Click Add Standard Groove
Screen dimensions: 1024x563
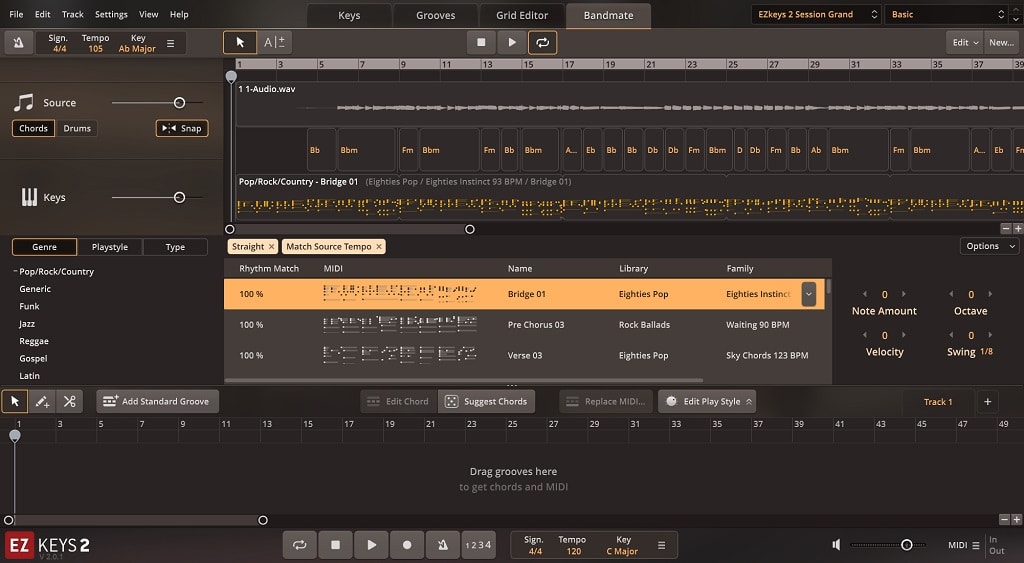157,402
